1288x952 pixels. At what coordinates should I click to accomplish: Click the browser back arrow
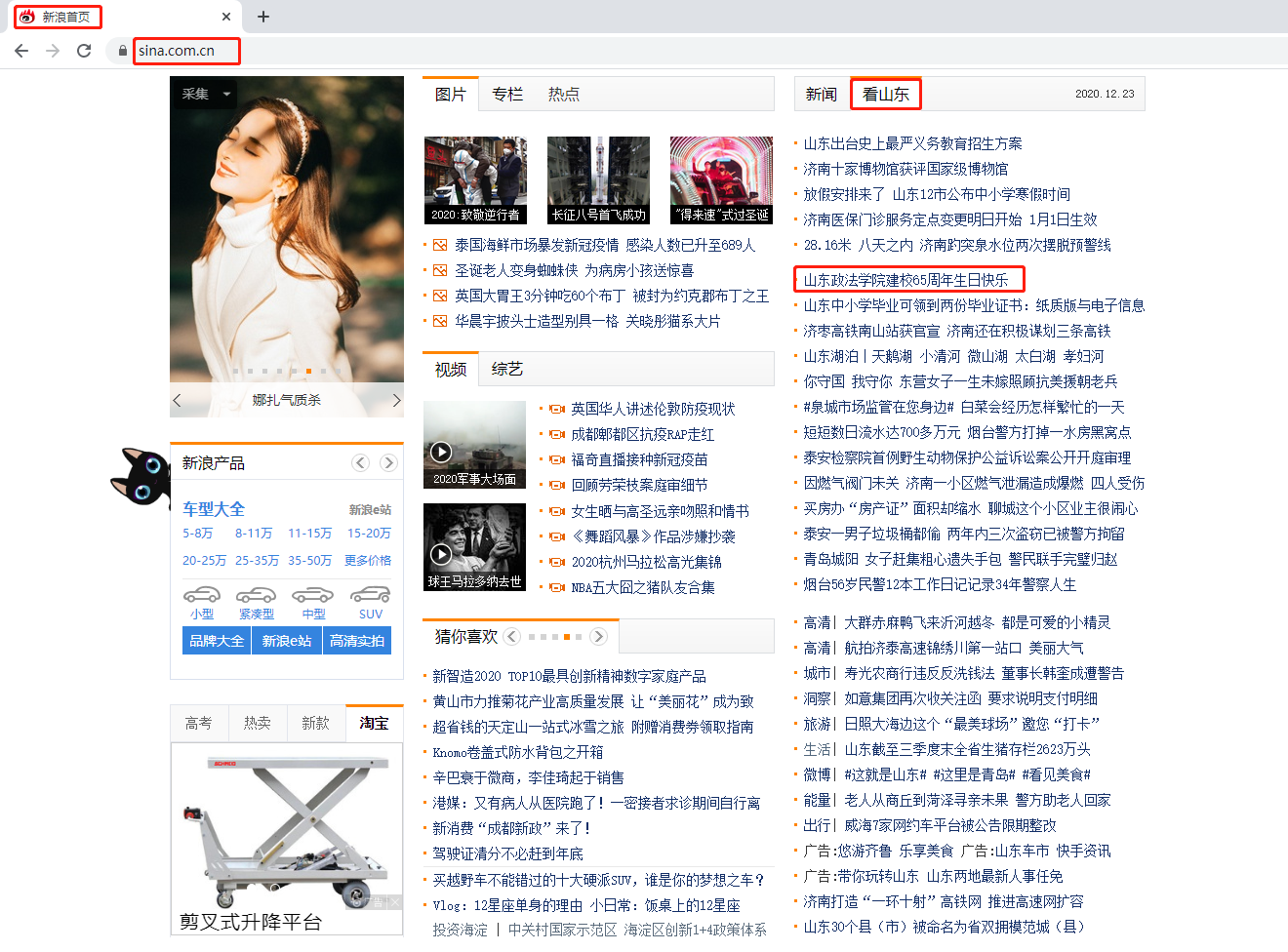21,51
